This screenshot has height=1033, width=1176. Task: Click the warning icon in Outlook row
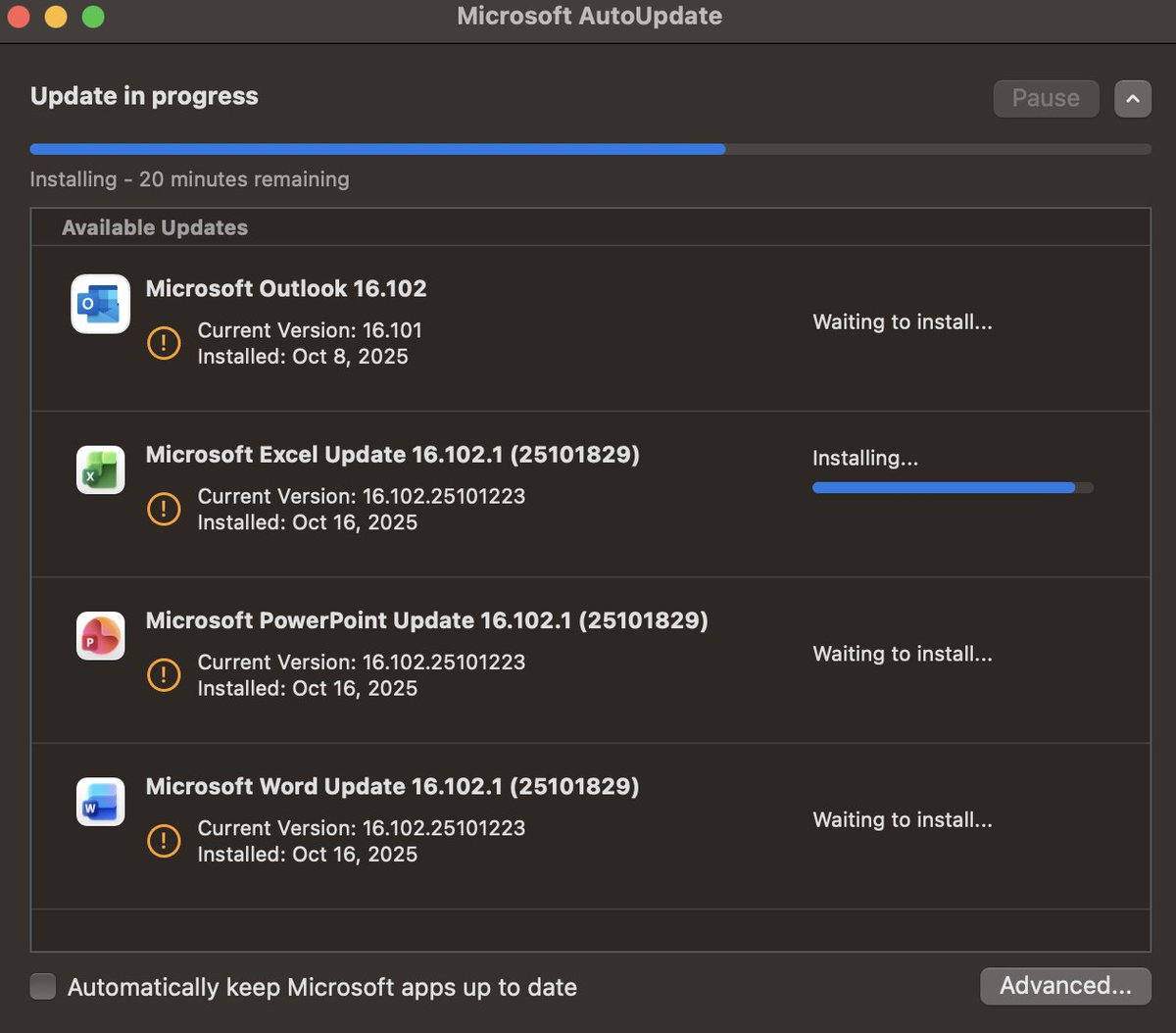pyautogui.click(x=164, y=343)
